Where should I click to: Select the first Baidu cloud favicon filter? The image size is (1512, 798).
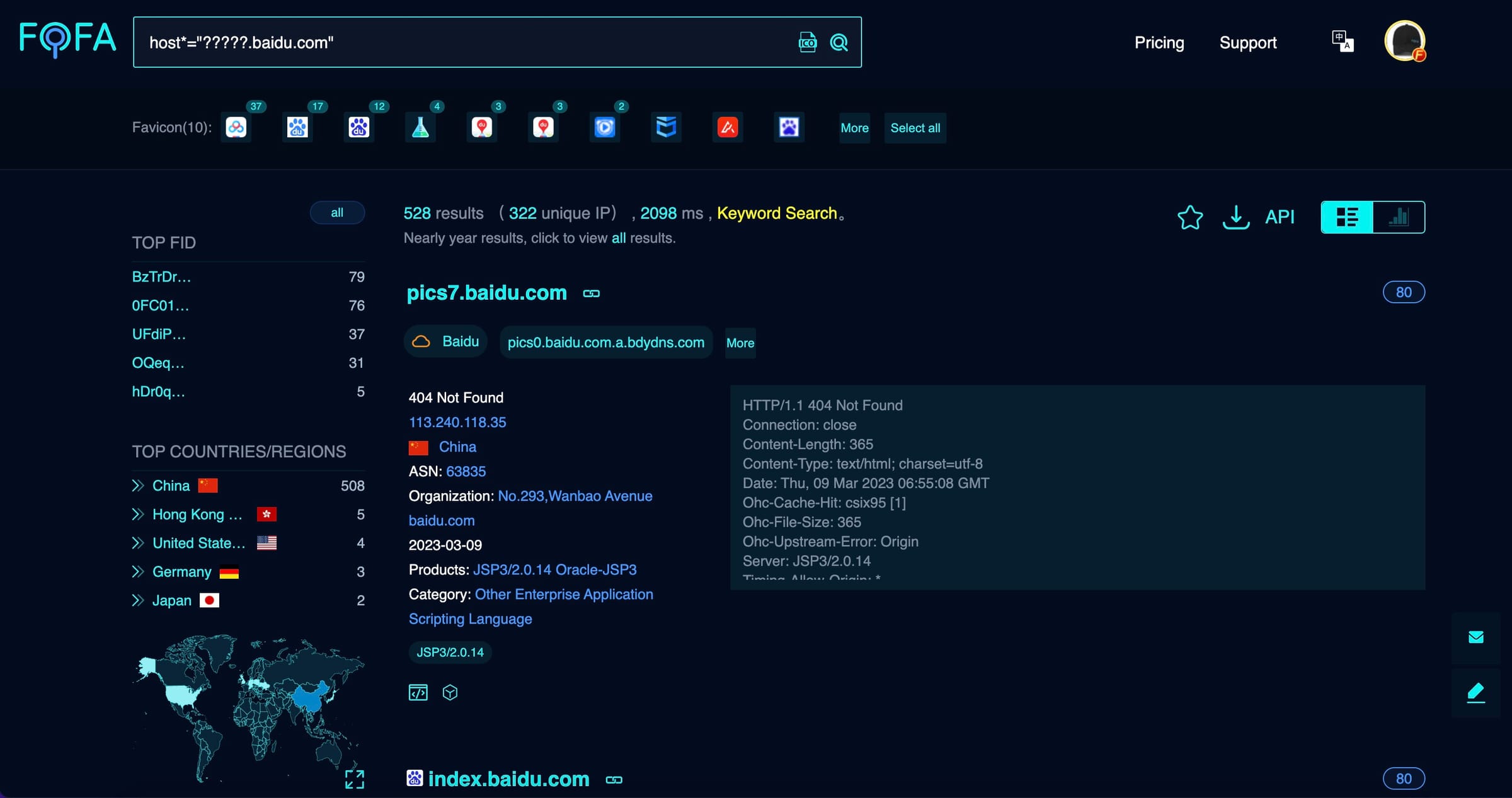[236, 127]
